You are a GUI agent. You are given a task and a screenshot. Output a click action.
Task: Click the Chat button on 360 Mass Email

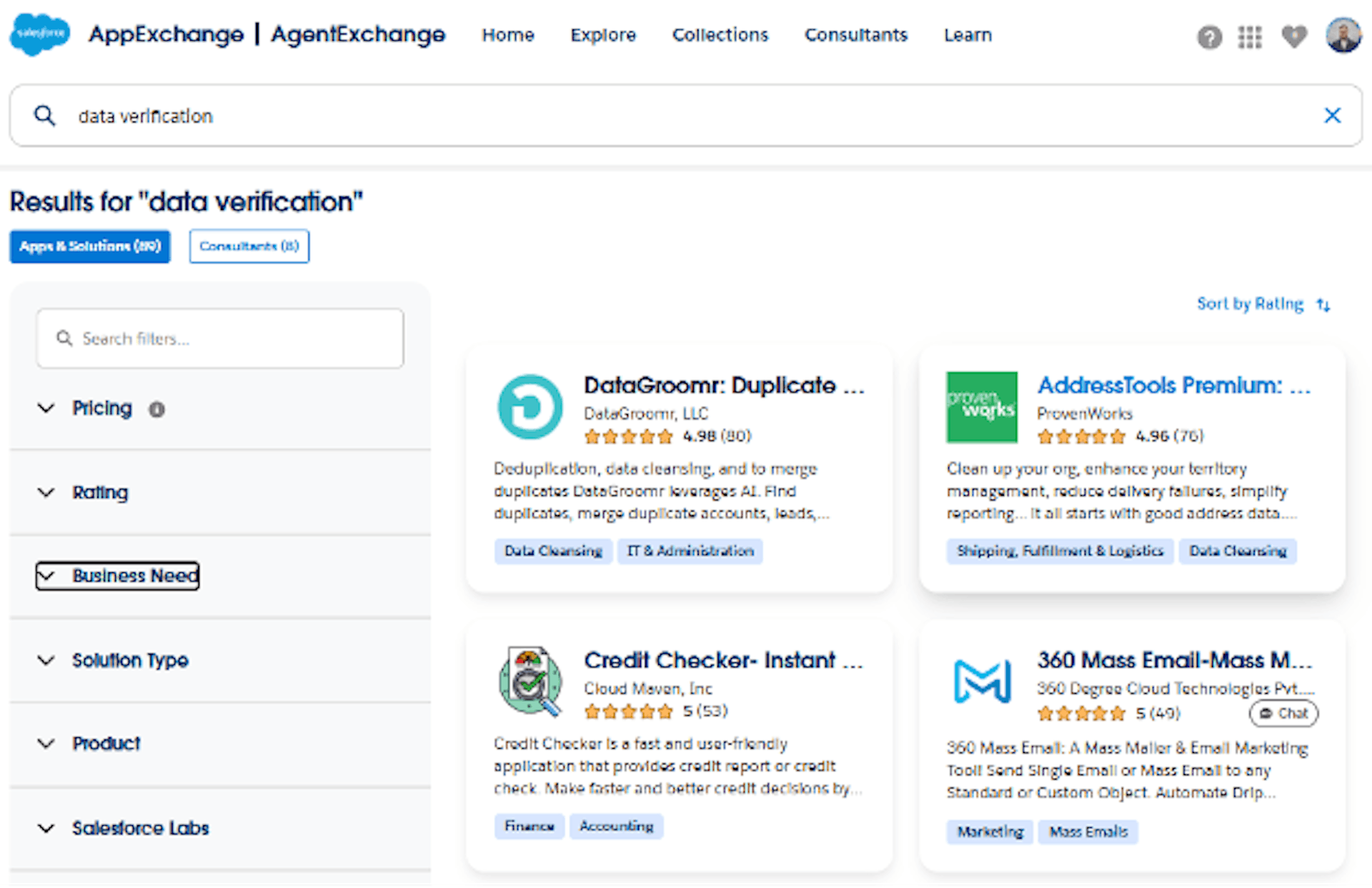[1283, 713]
